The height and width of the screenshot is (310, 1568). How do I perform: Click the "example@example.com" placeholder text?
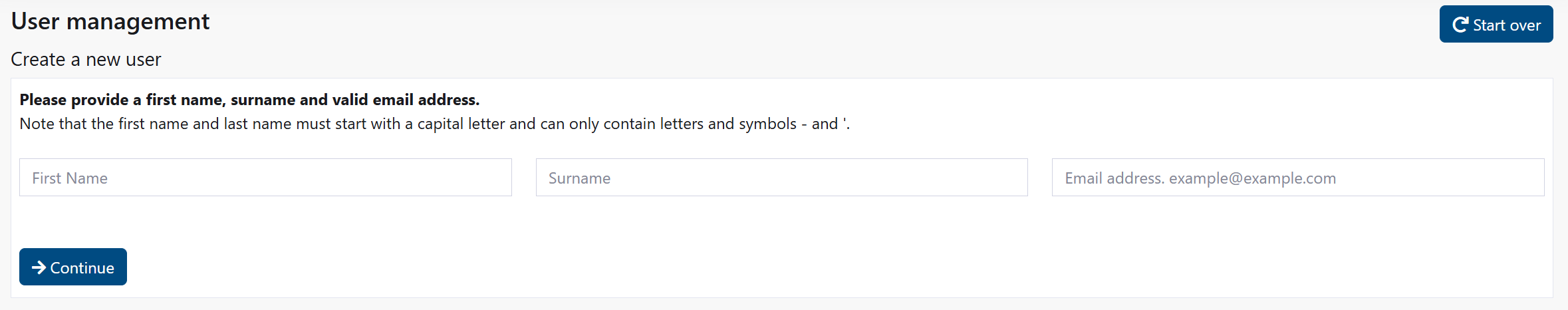tap(1252, 178)
